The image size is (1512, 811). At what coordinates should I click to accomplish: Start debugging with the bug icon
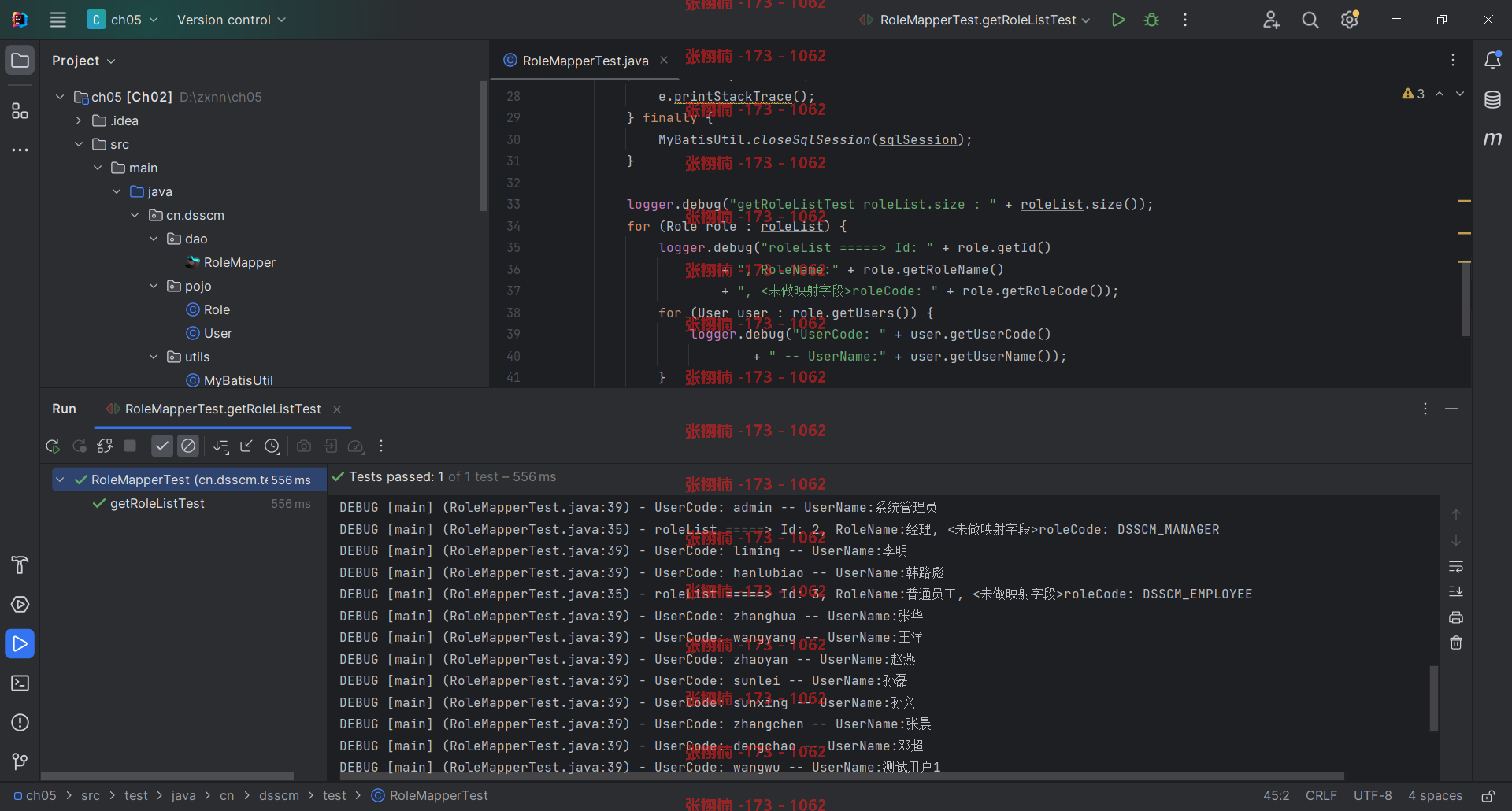(1151, 20)
